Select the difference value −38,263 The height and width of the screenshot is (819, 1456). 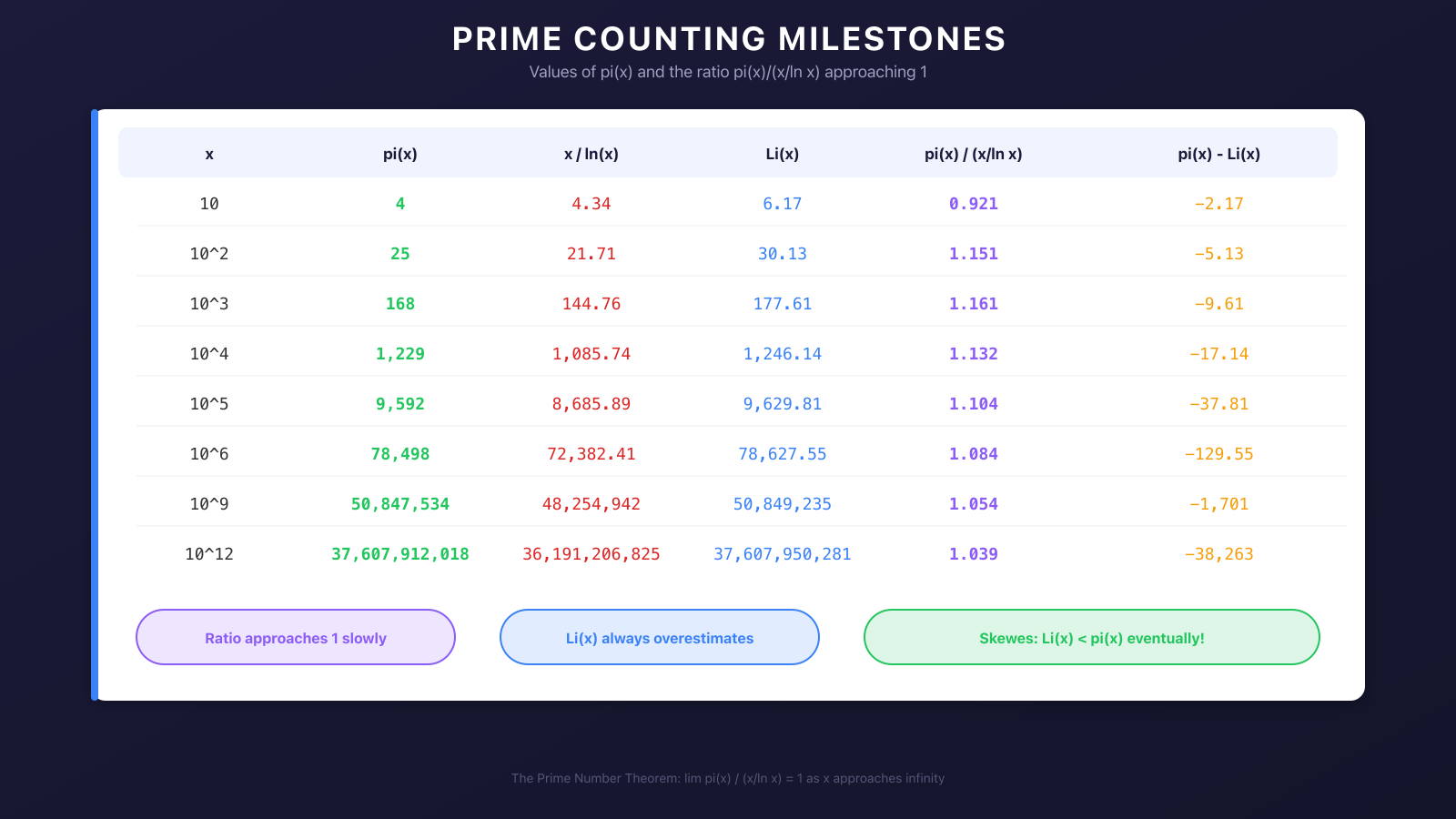(x=1218, y=554)
